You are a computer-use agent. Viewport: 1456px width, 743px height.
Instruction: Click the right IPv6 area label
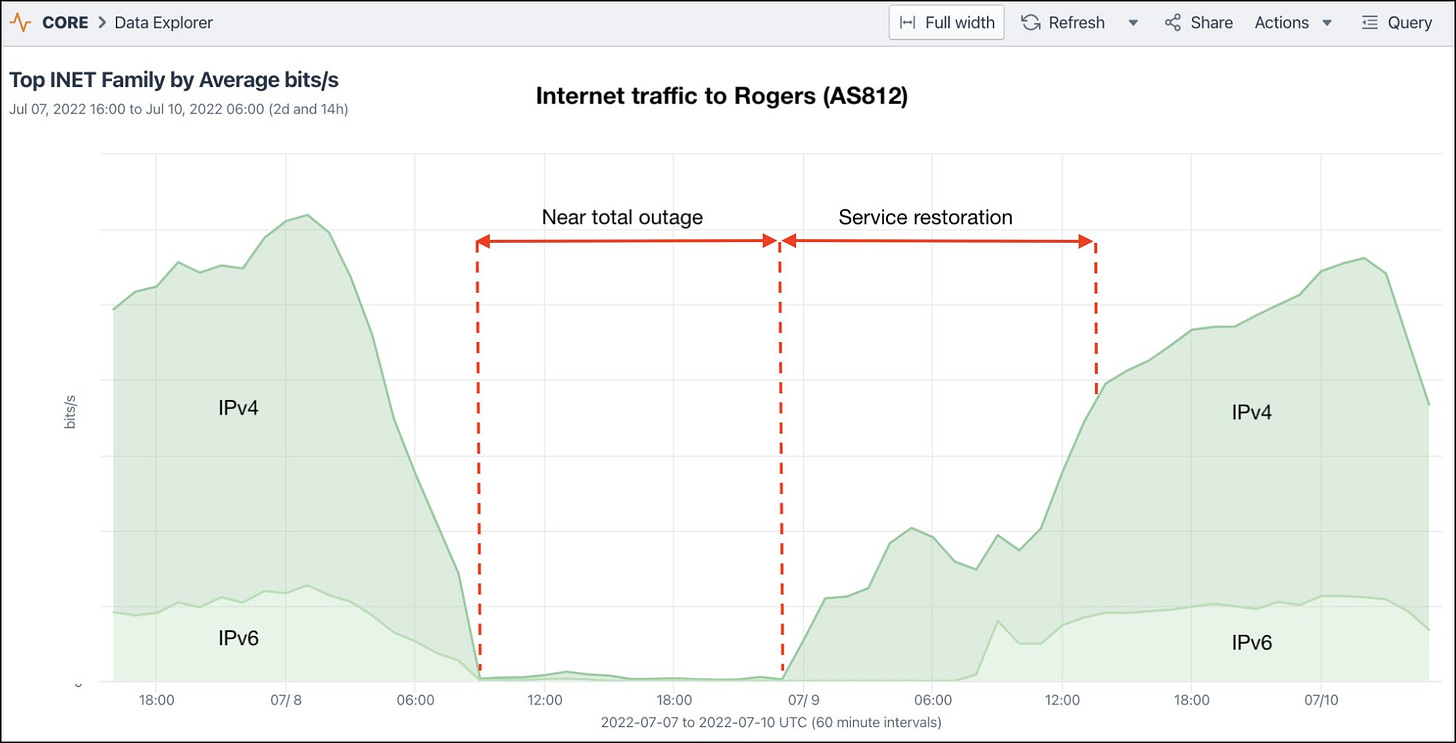(x=1252, y=643)
